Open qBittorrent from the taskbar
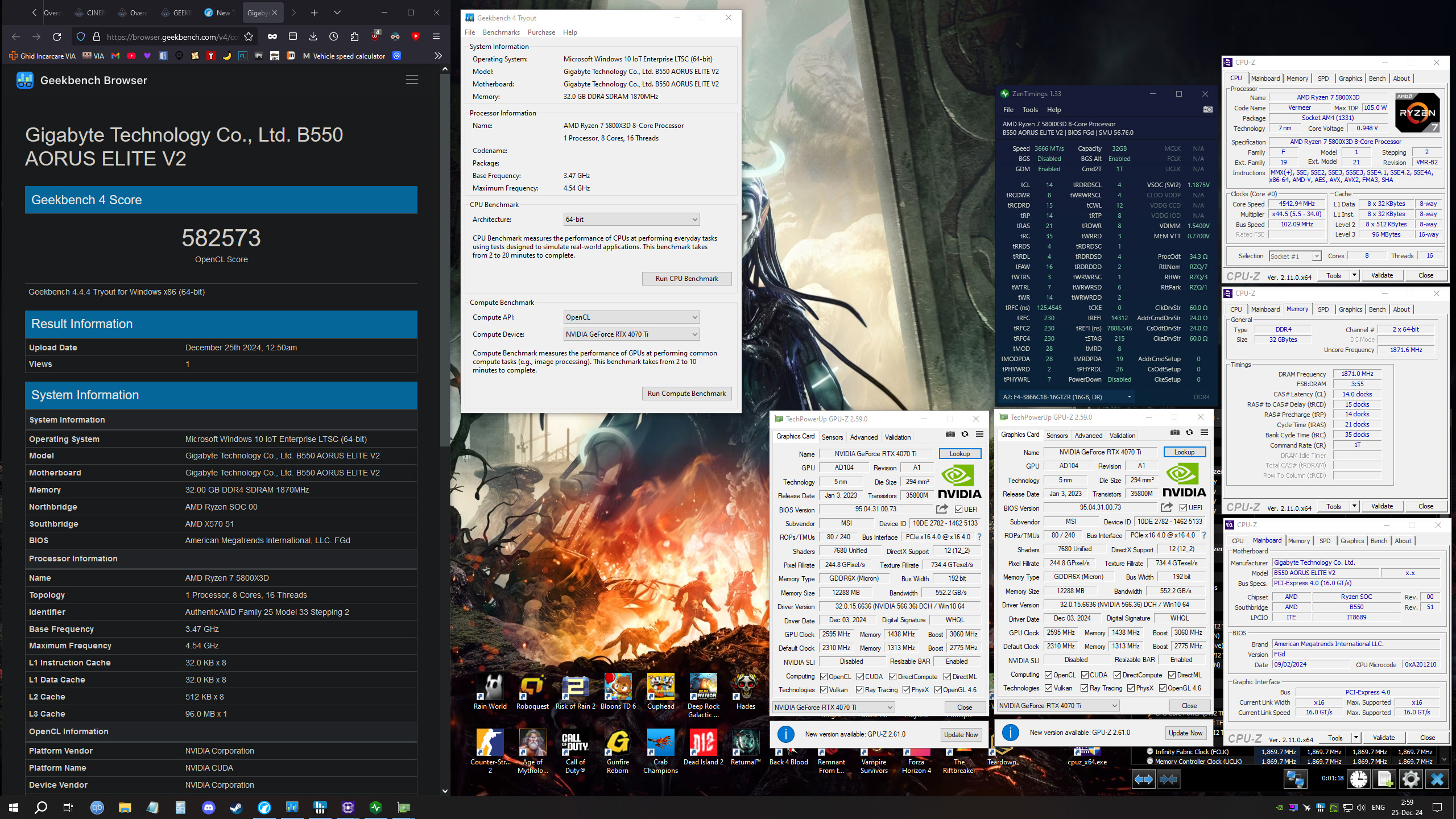This screenshot has height=819, width=1456. [97, 807]
